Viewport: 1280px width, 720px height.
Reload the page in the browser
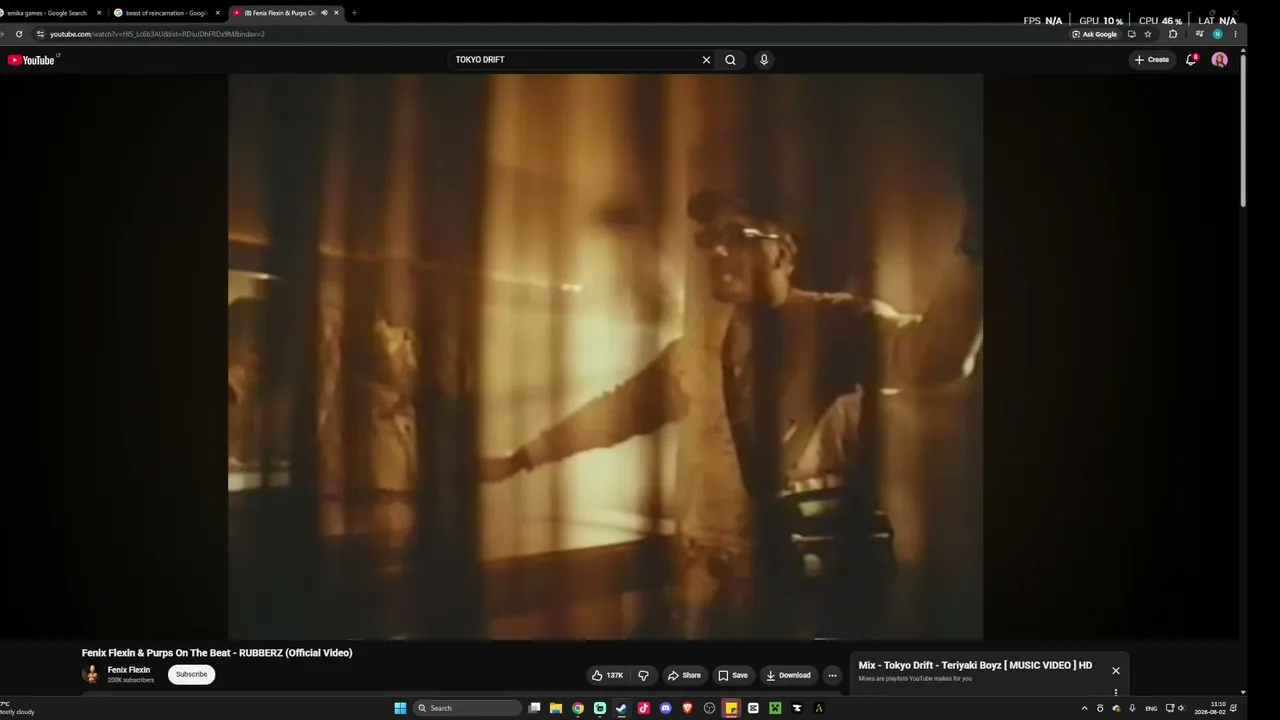tap(18, 34)
